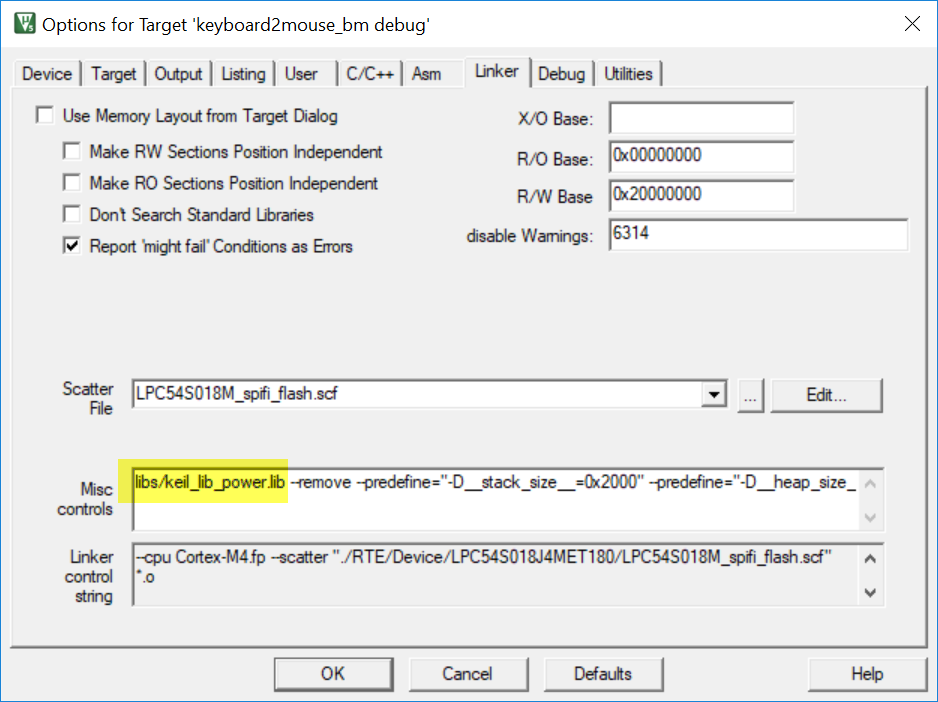
Task: Click the R/O Base field 0x00000000
Action: [x=702, y=157]
